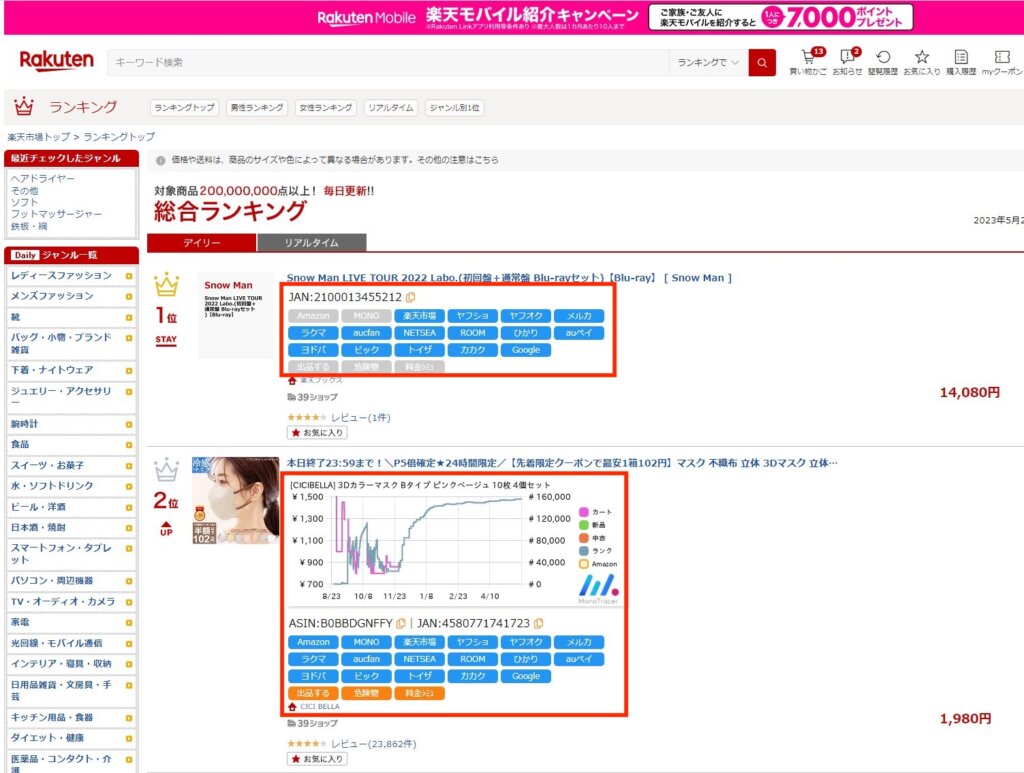Open the shopping cart icon
The height and width of the screenshot is (773, 1024).
(x=808, y=57)
